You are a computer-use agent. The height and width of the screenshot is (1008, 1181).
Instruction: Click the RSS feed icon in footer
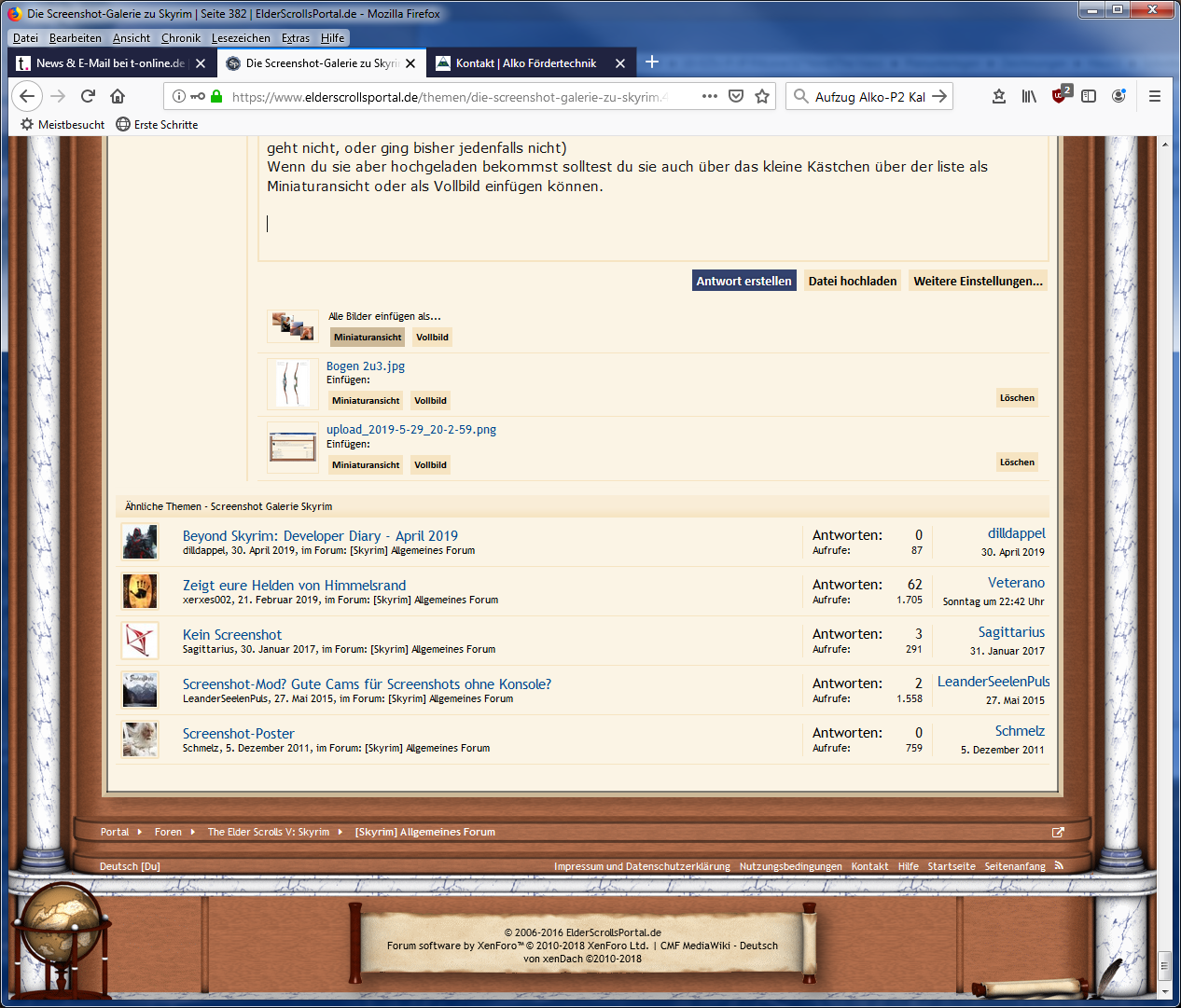1059,865
